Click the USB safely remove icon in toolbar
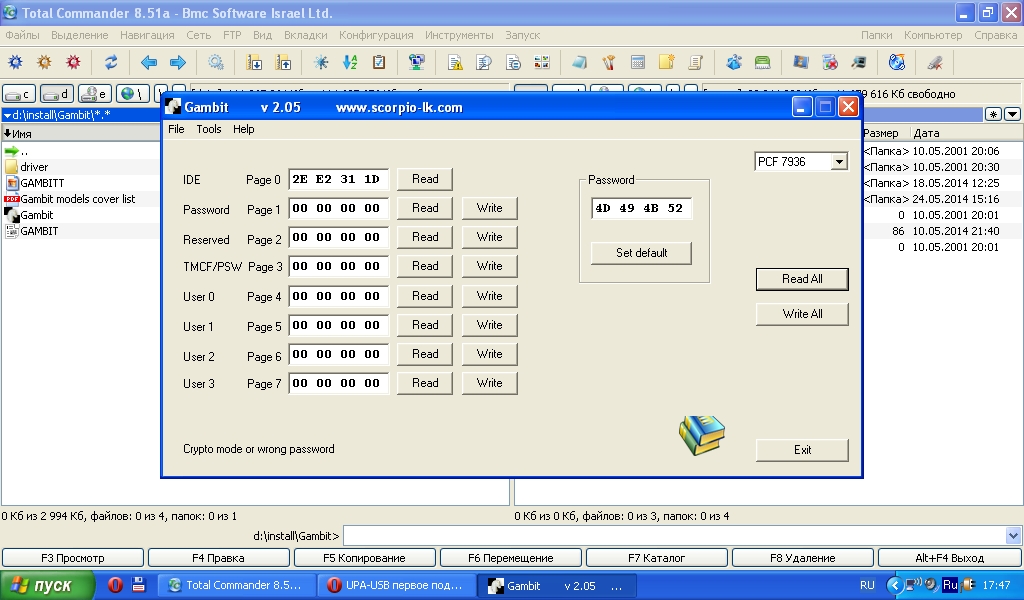The height and width of the screenshot is (600, 1024). pyautogui.click(x=935, y=63)
